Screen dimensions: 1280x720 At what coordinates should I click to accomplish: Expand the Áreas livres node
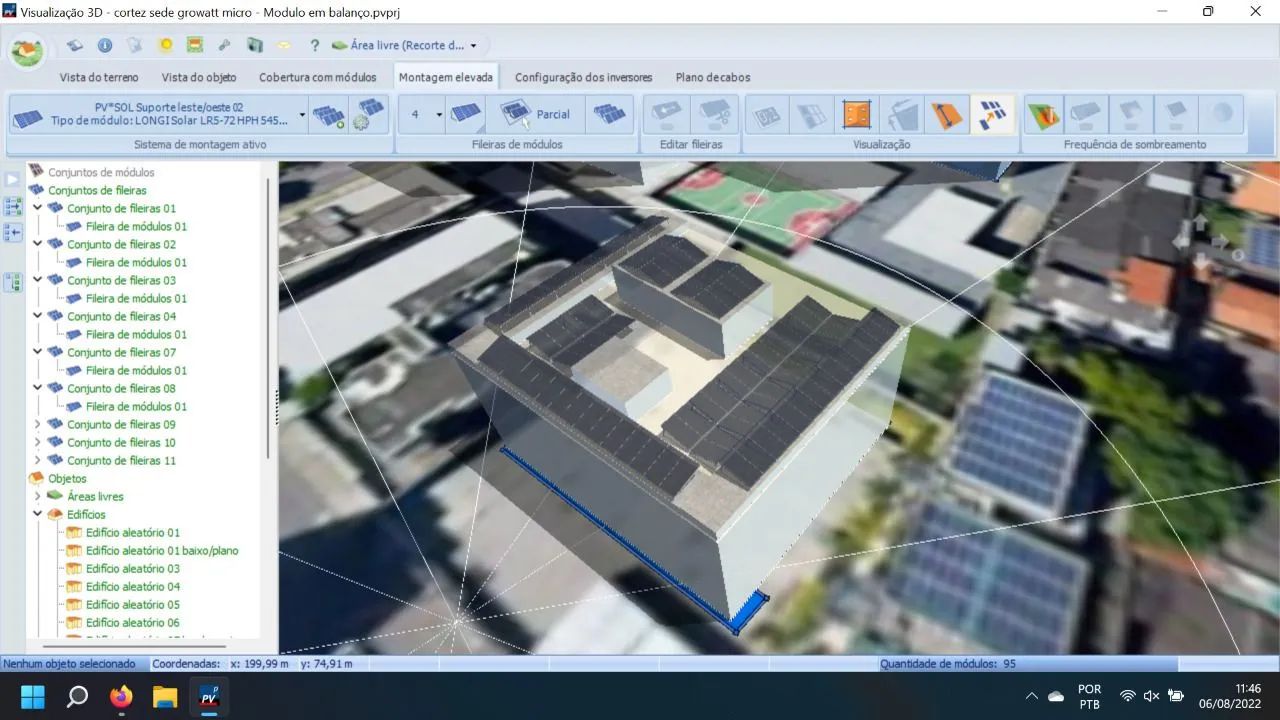(x=37, y=496)
